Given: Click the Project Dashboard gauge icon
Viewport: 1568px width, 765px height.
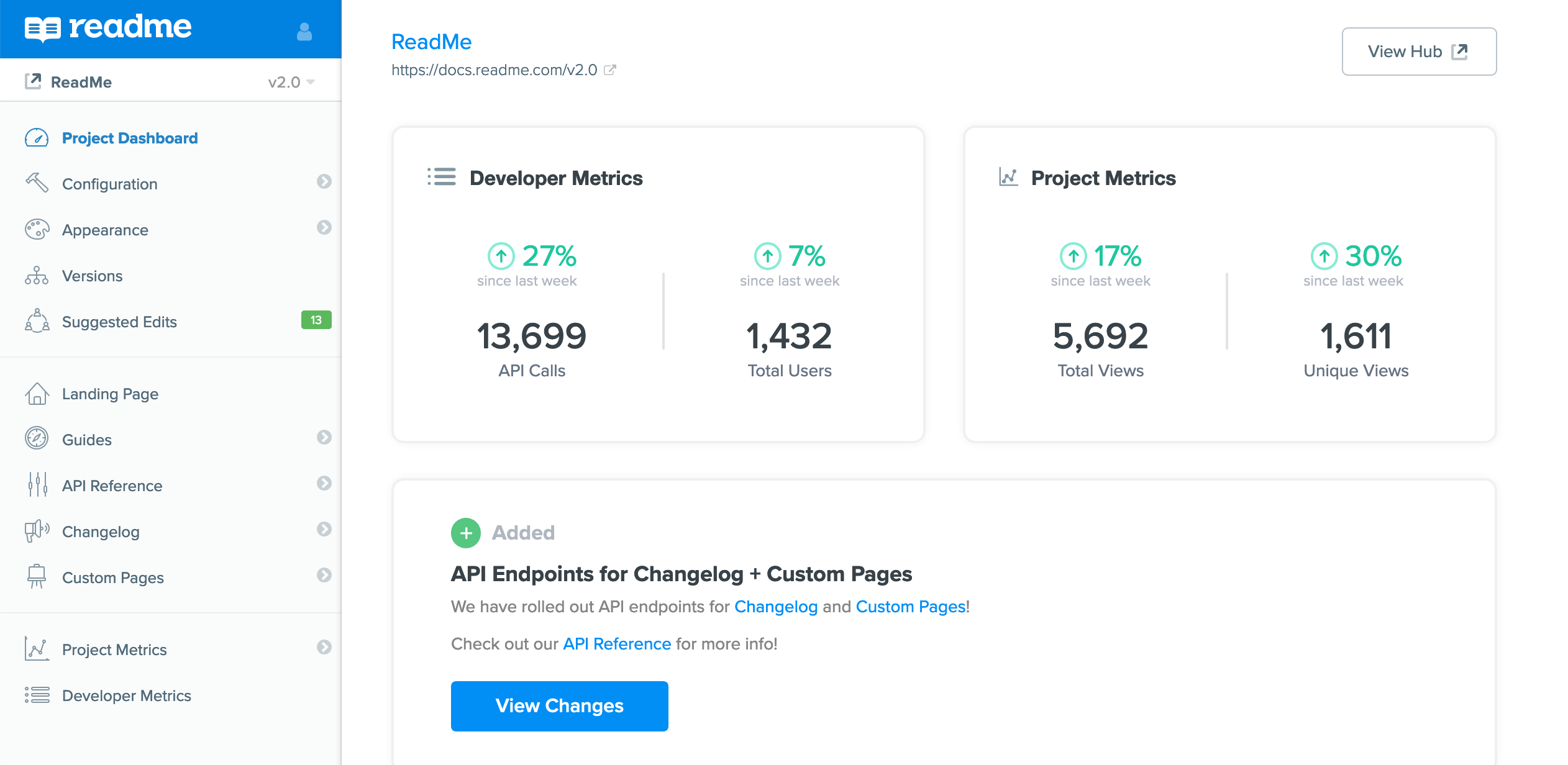Looking at the screenshot, I should 37,138.
